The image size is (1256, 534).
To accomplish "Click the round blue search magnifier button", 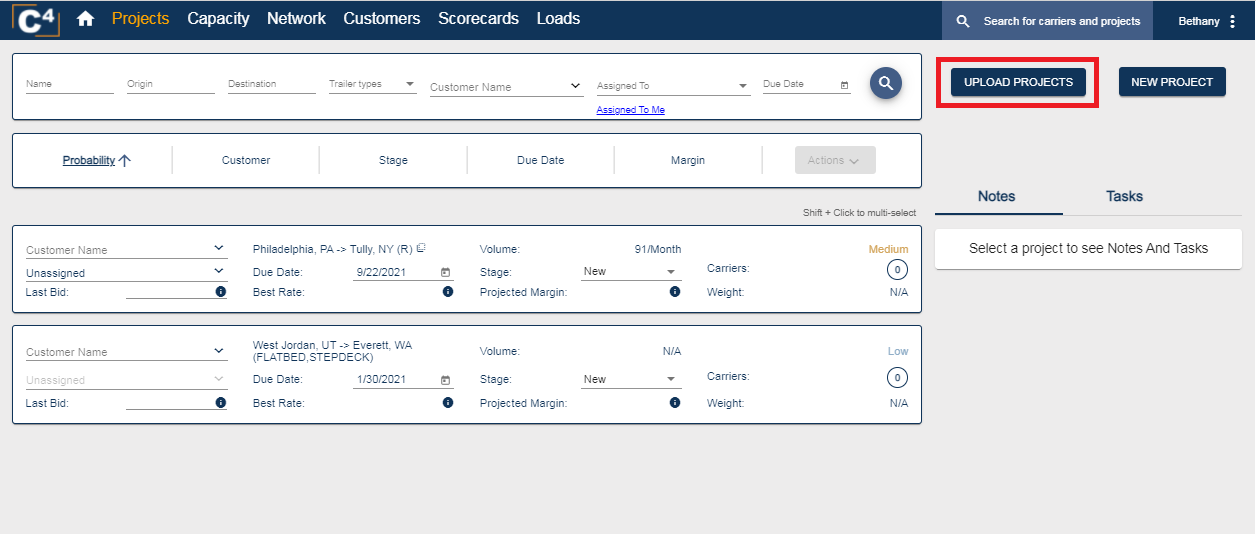I will [885, 84].
